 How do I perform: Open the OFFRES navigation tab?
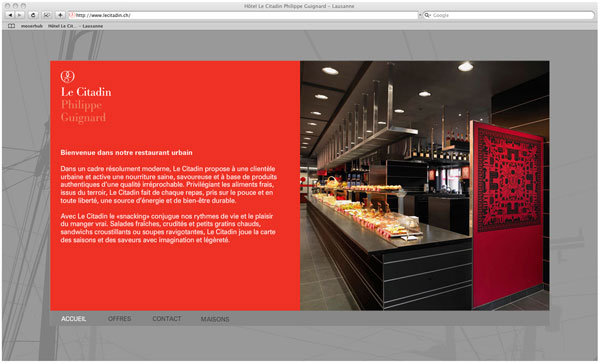[x=119, y=319]
